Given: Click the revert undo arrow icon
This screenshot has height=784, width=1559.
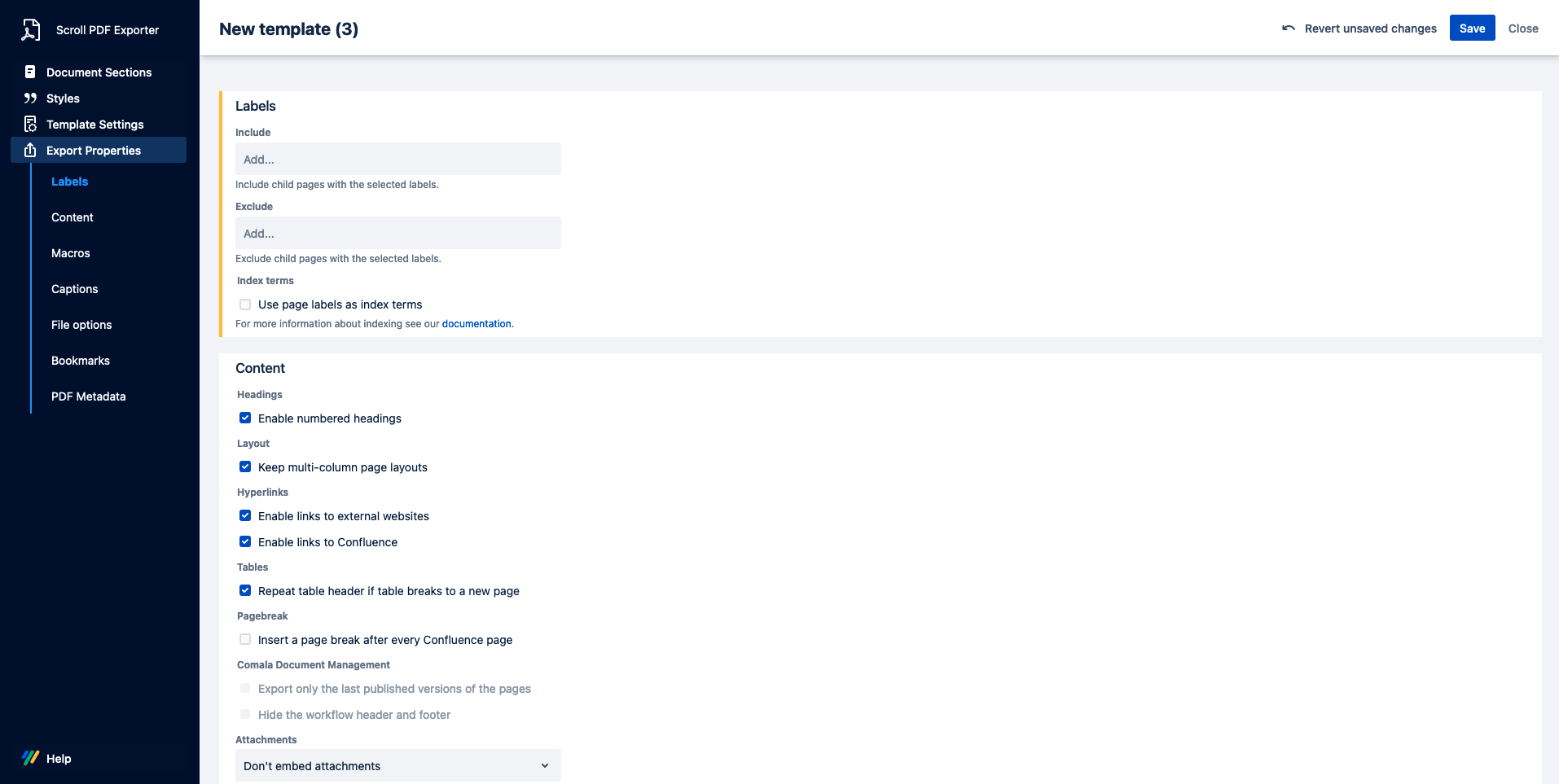Looking at the screenshot, I should (x=1288, y=28).
